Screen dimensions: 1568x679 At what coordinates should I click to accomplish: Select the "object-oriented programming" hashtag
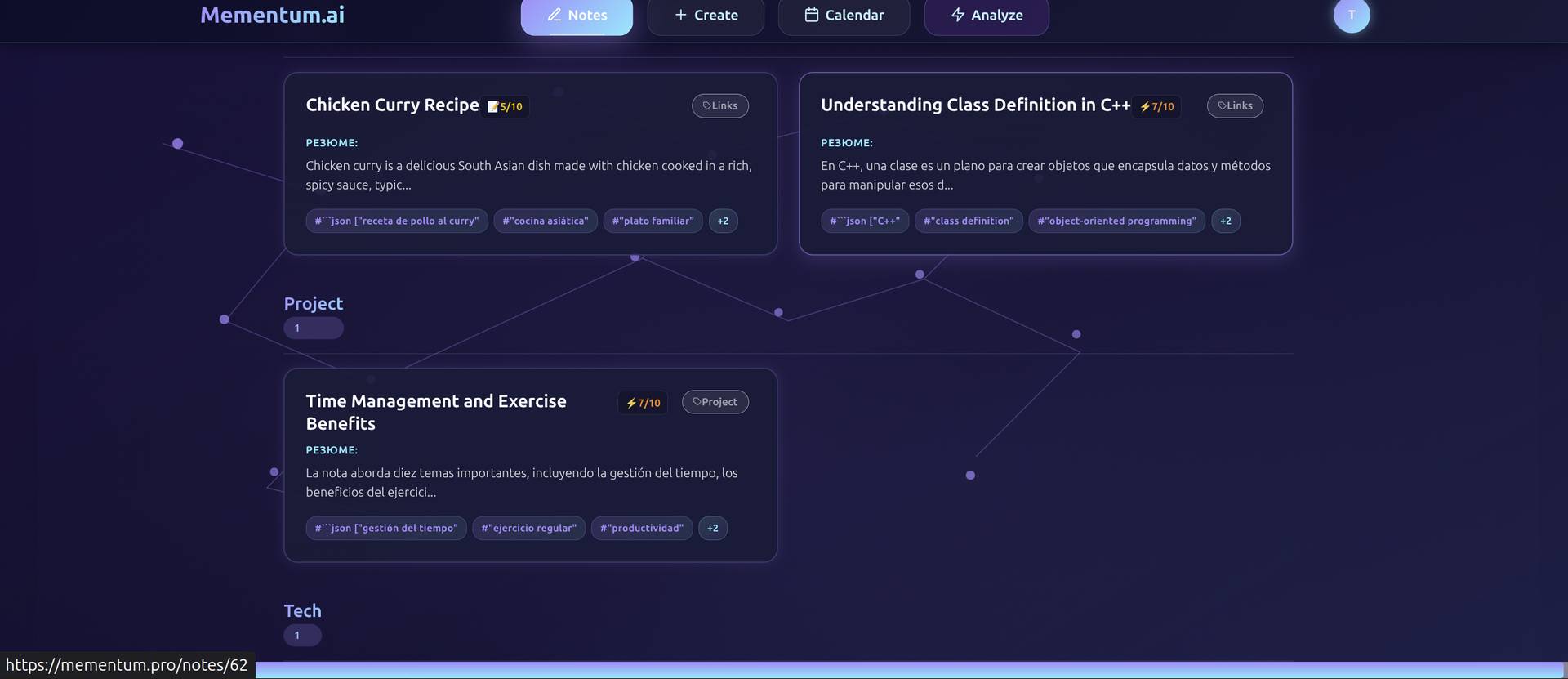pos(1116,221)
